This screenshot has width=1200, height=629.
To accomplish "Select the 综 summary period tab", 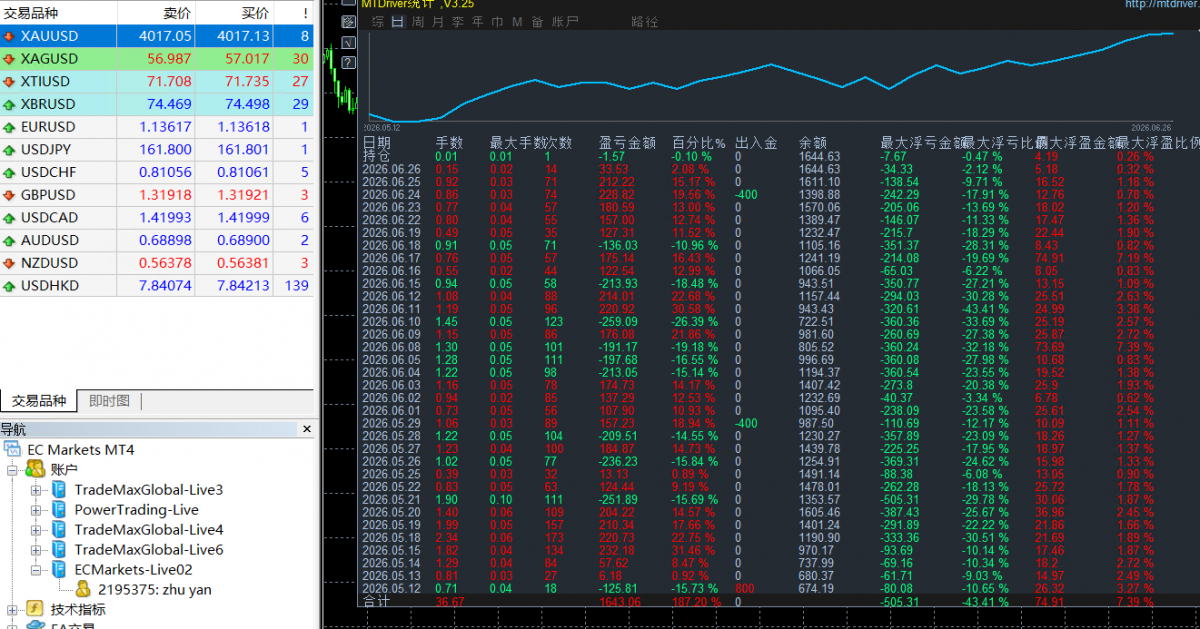I will [377, 22].
